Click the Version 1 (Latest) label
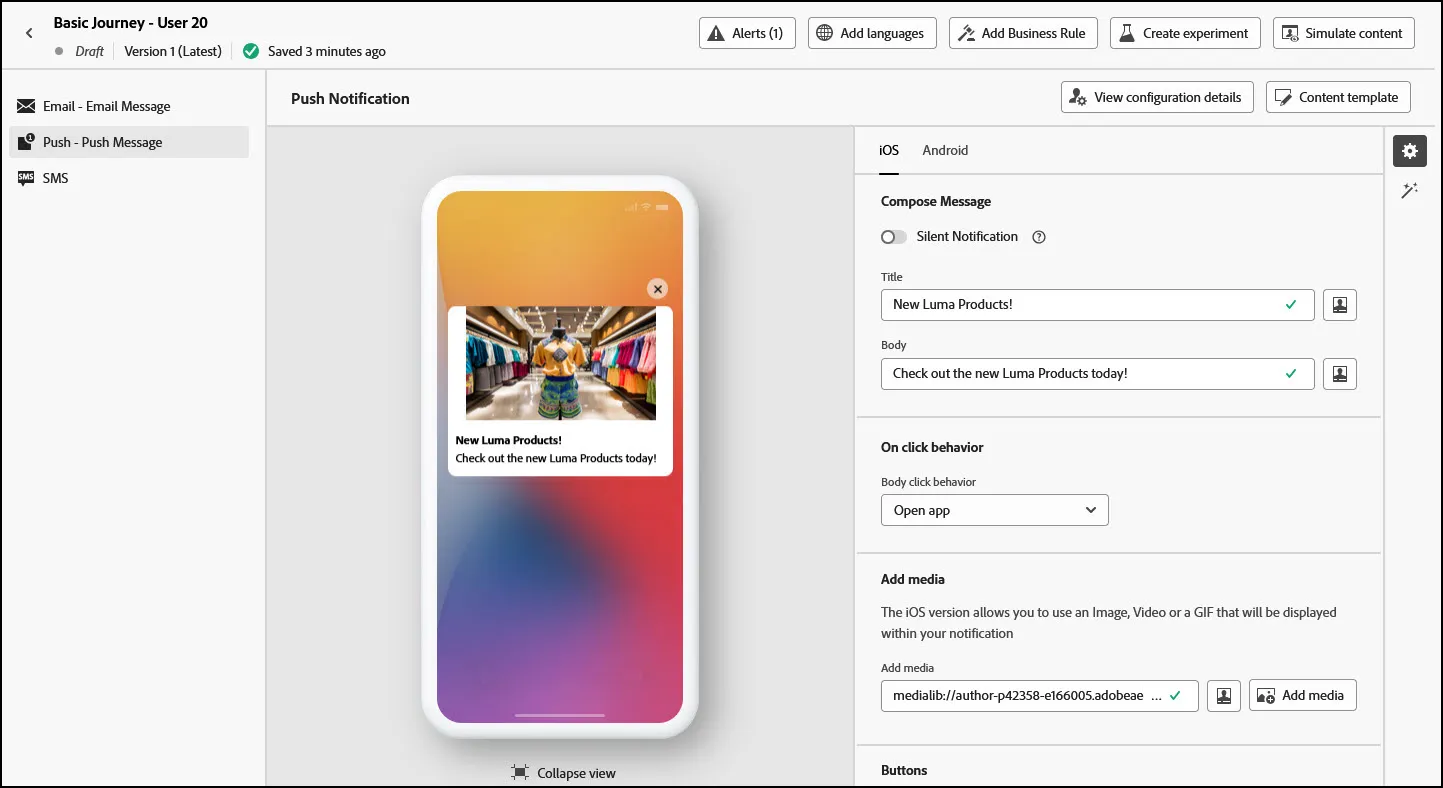This screenshot has width=1443, height=788. pyautogui.click(x=173, y=51)
